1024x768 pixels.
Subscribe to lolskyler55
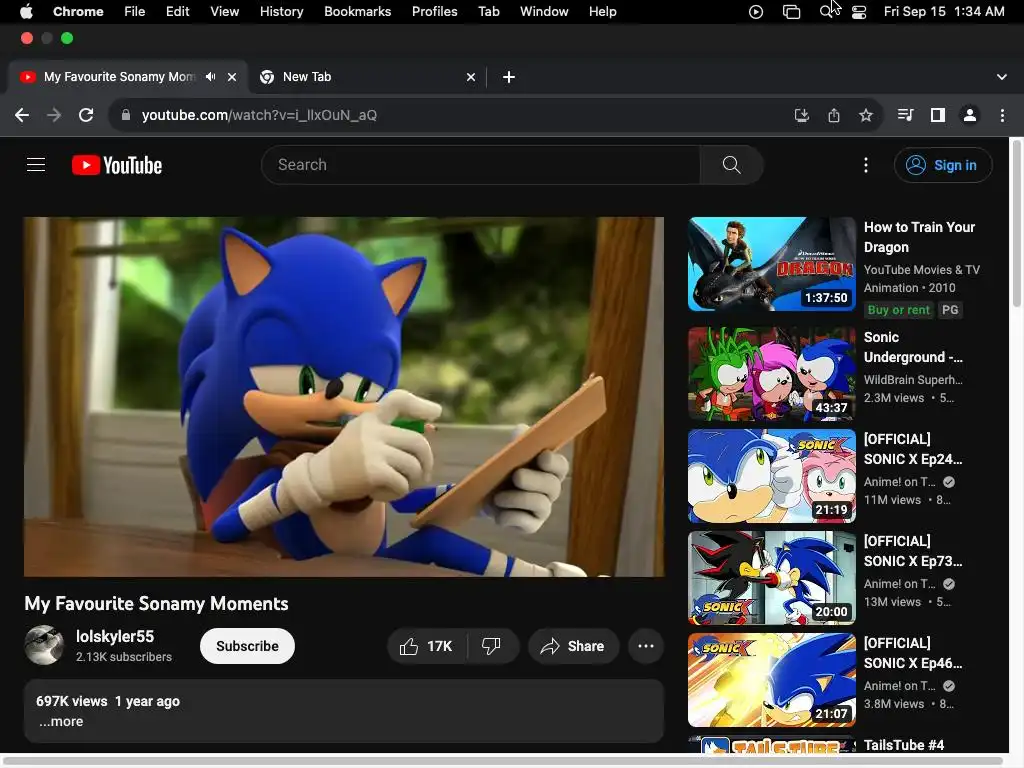point(248,647)
